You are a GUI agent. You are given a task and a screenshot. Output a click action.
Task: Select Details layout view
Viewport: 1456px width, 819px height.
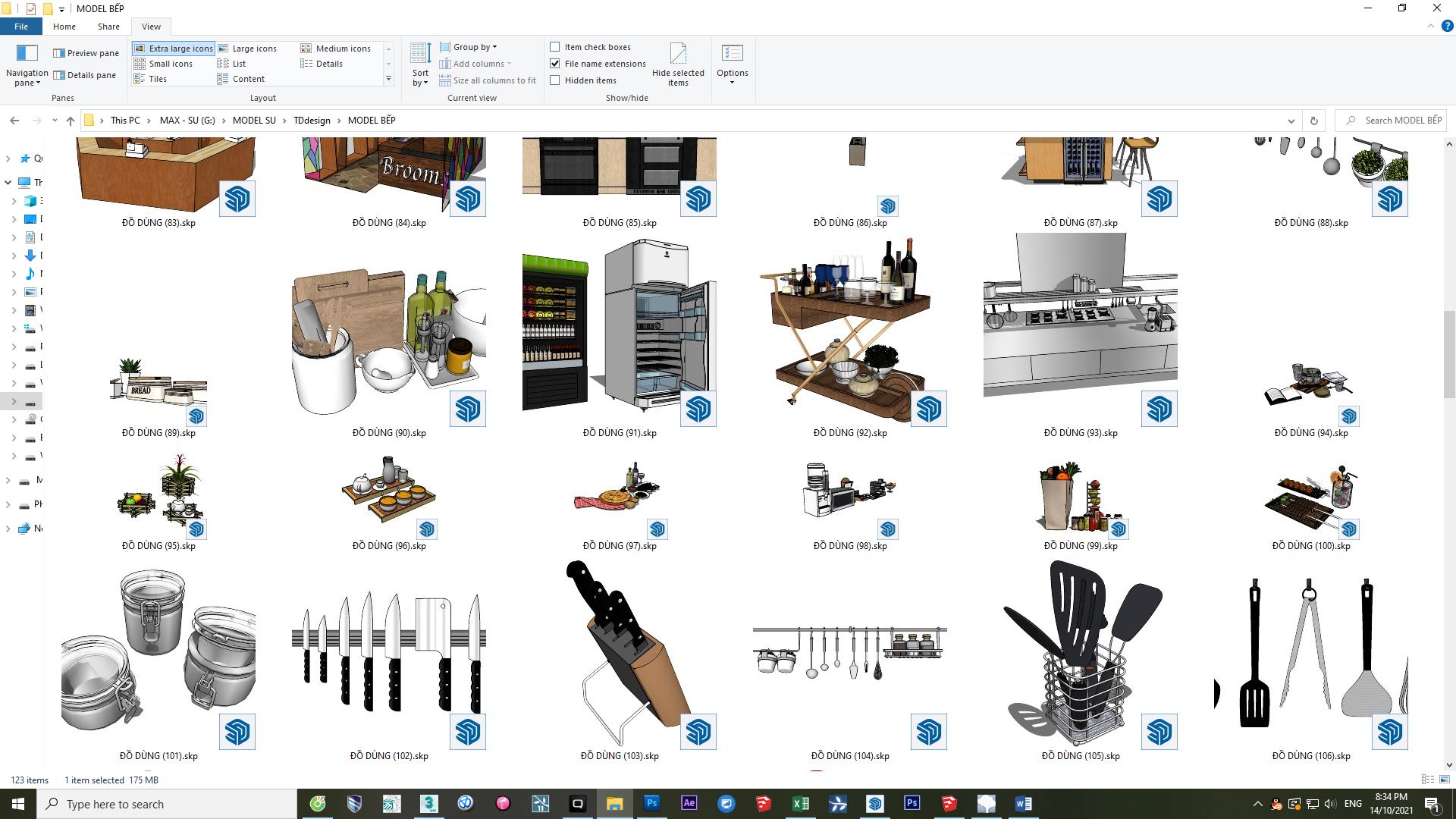pos(328,64)
